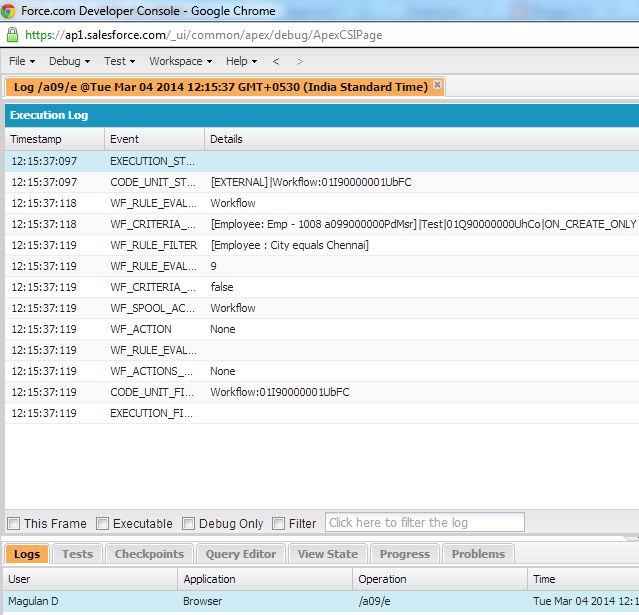Click the ON_CREATE_ONLY criteria detail row
The image size is (639, 615).
click(x=322, y=224)
